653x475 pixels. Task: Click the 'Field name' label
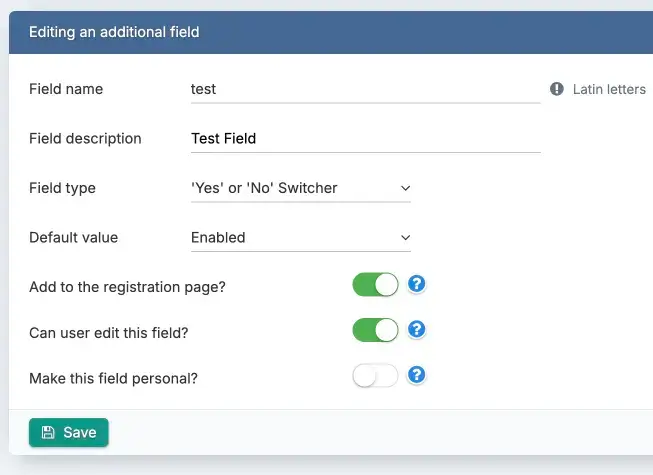click(x=66, y=89)
